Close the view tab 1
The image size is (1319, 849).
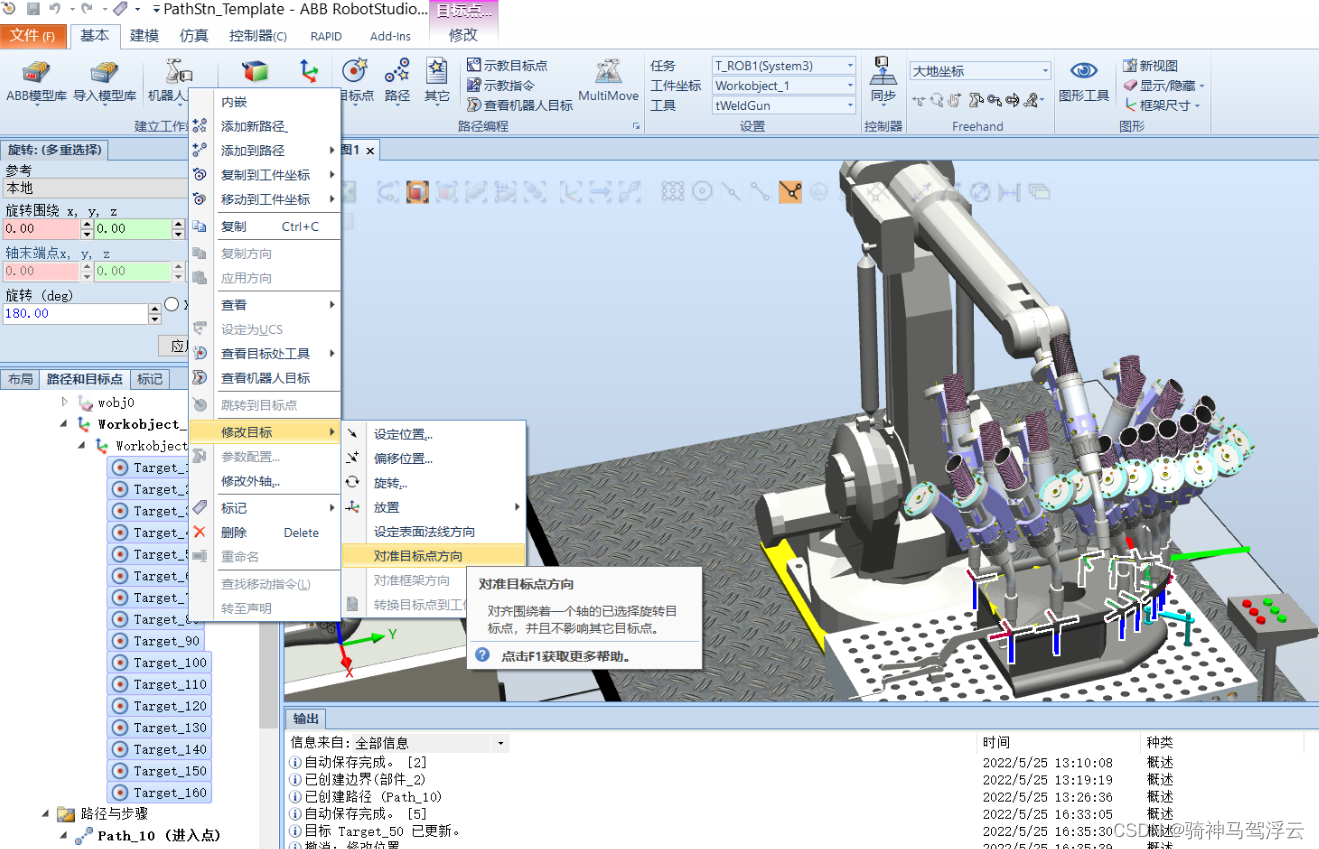tap(370, 150)
